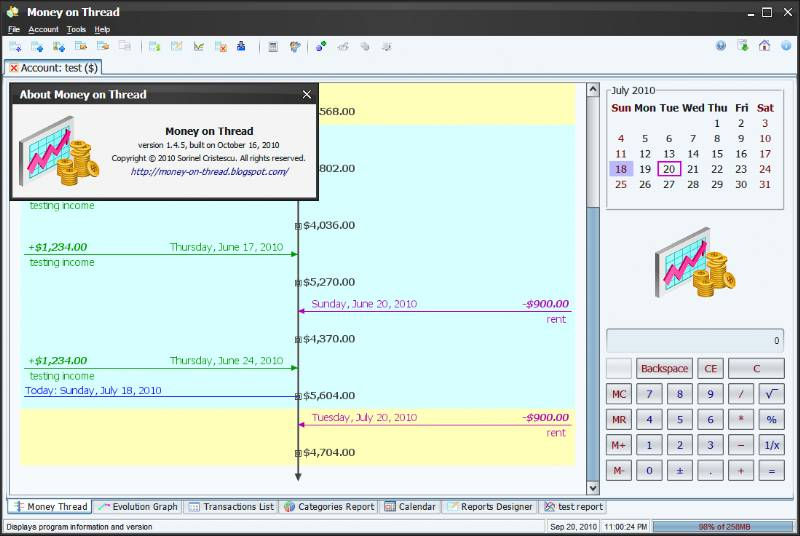Select July 31 in the calendar
This screenshot has height=536, width=800.
(765, 184)
